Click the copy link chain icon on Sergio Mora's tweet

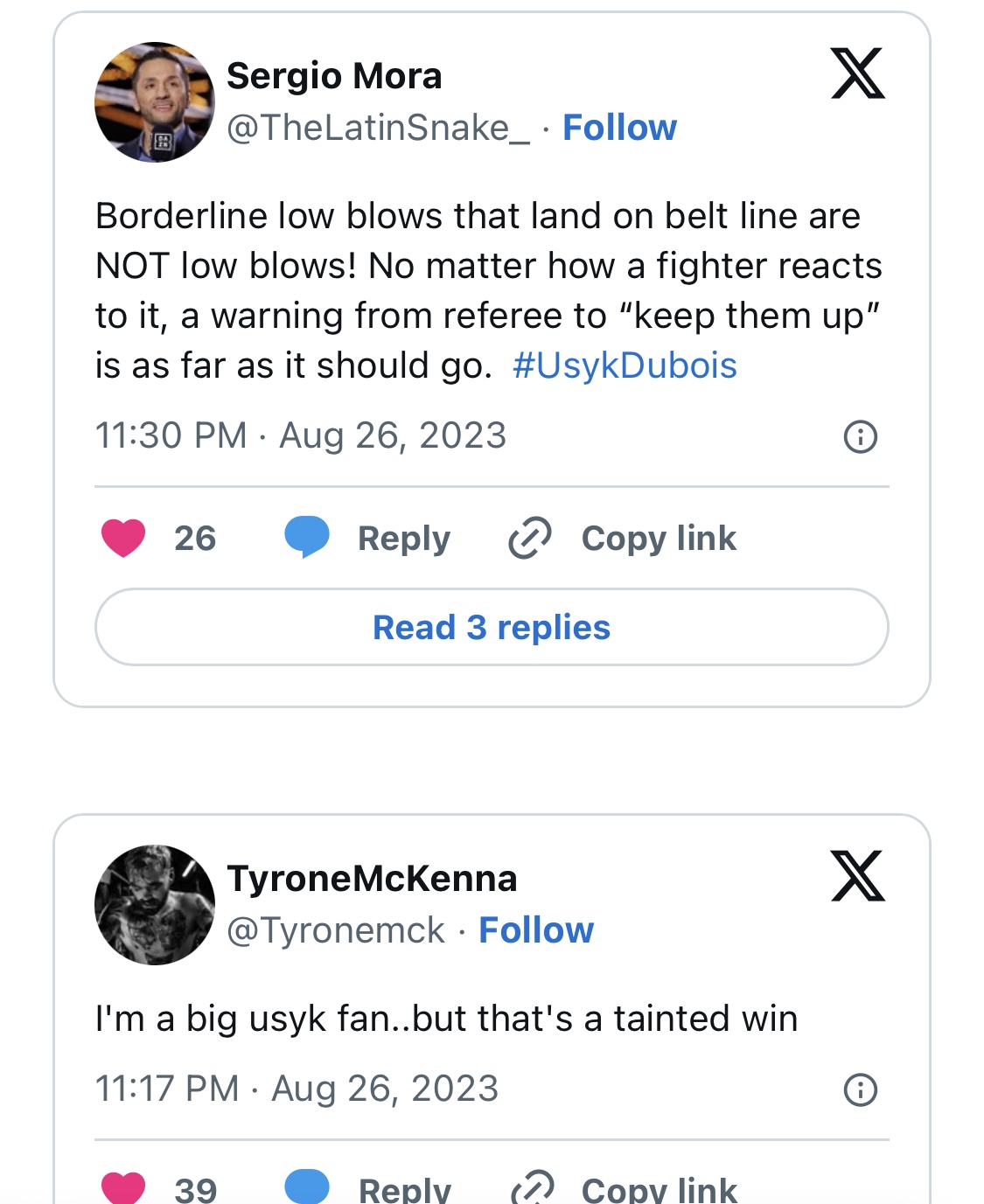pos(530,538)
